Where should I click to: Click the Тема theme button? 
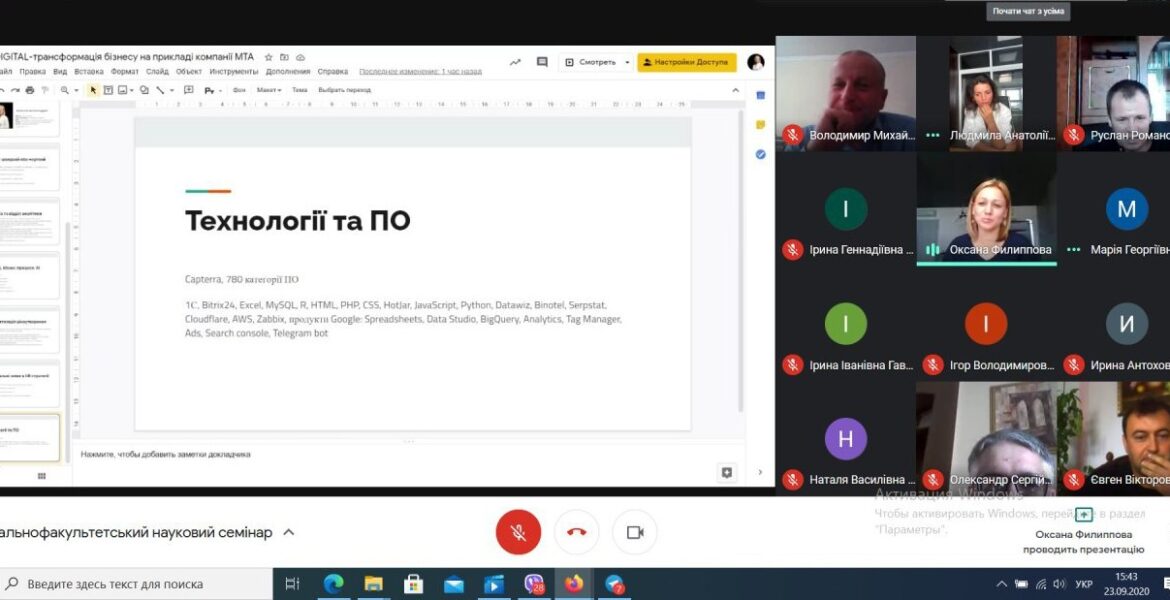299,90
